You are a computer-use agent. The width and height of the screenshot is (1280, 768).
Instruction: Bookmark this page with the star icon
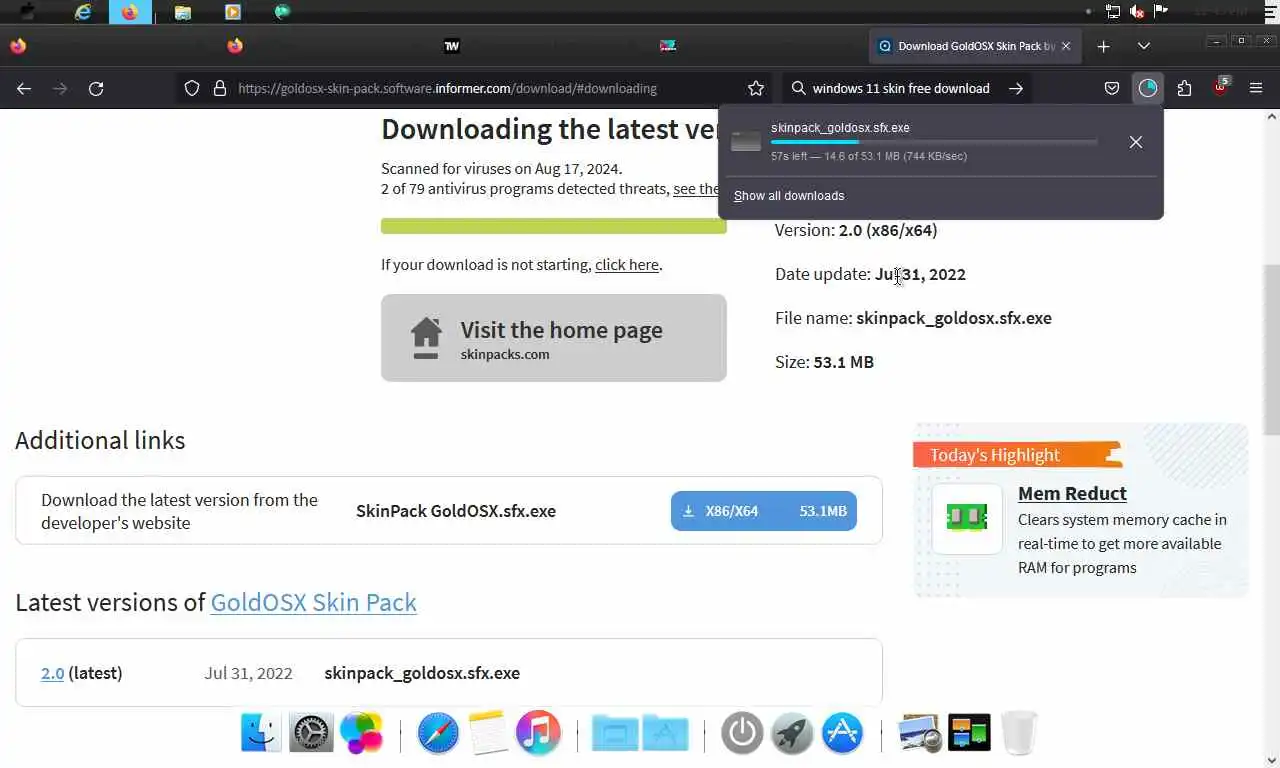click(756, 88)
